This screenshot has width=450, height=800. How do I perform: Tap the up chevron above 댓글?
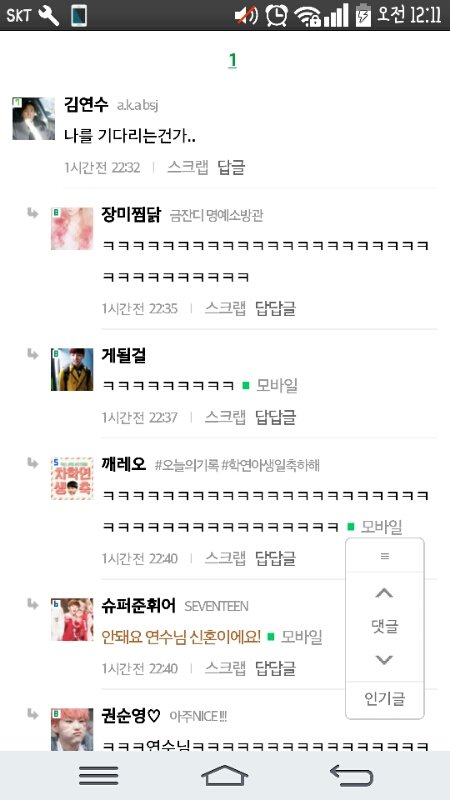(x=384, y=593)
